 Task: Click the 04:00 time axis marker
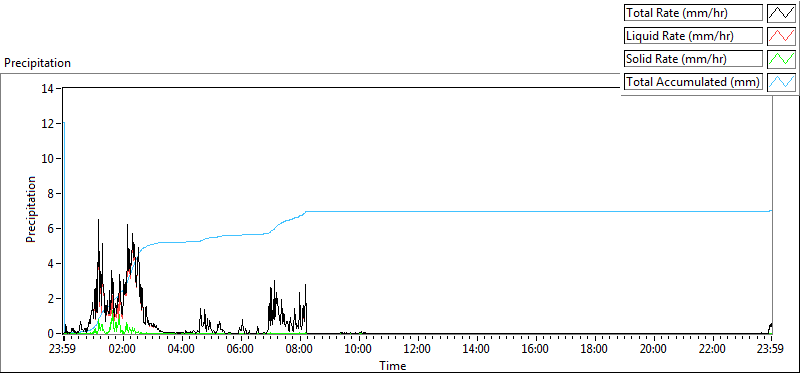[x=182, y=349]
